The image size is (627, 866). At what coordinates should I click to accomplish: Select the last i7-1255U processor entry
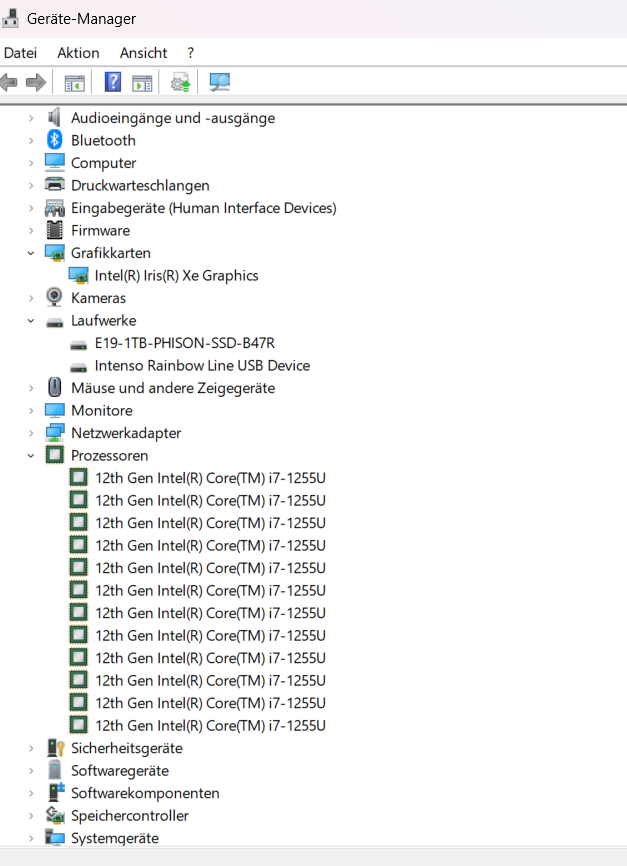point(210,726)
